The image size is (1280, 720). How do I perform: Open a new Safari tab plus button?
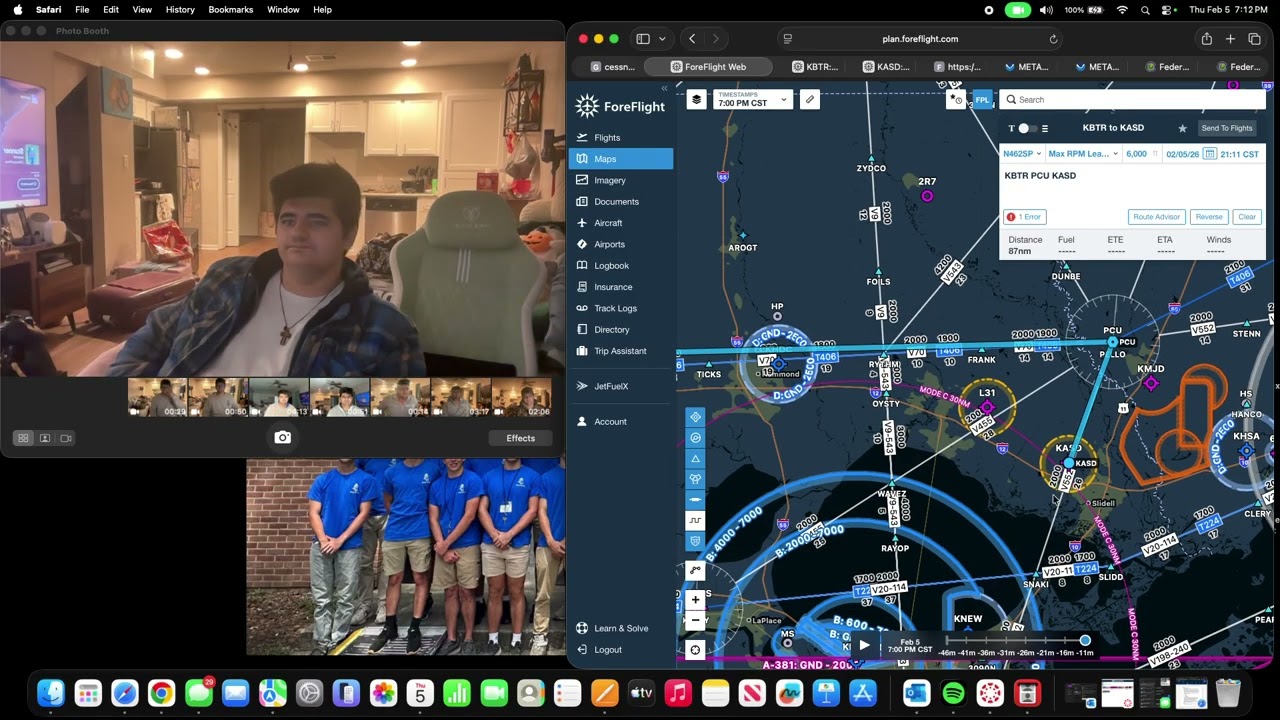1230,39
